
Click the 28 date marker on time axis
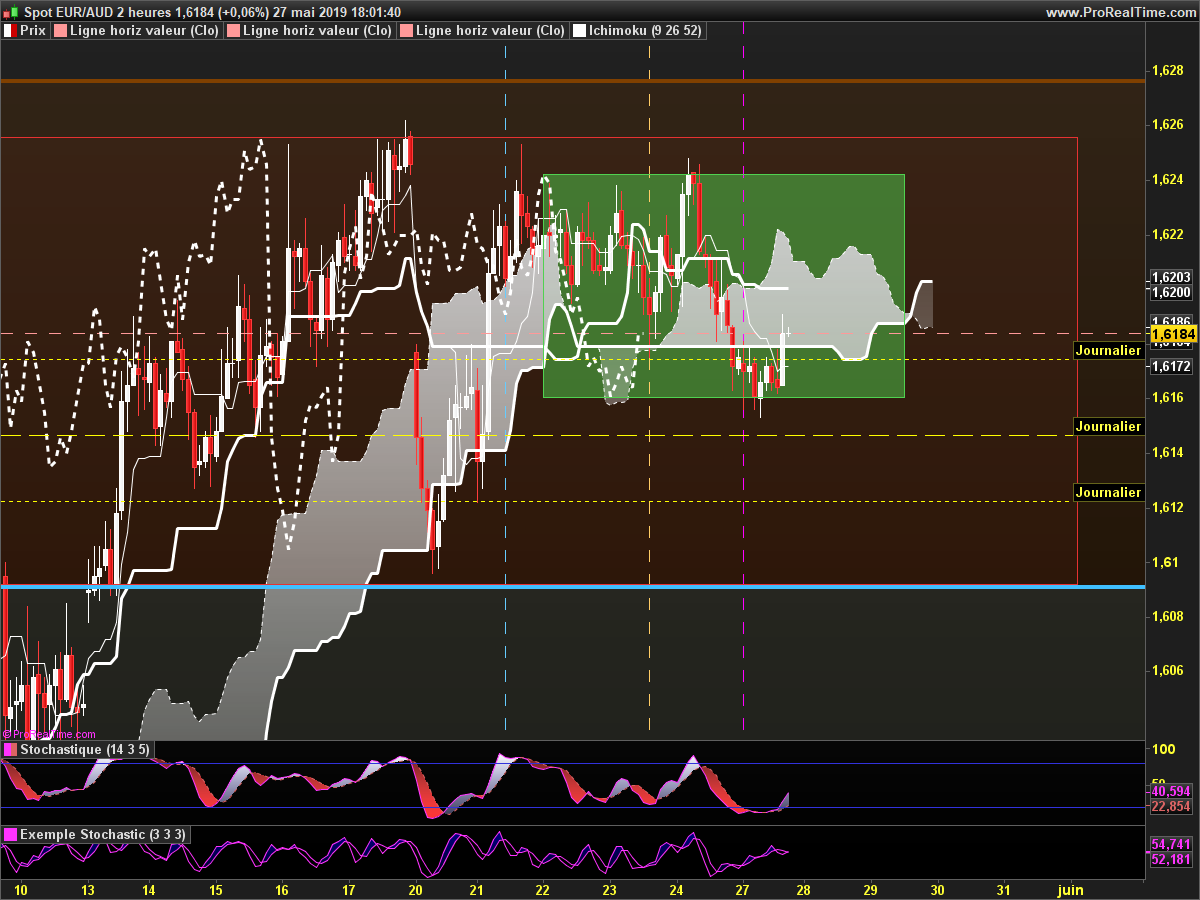(803, 889)
